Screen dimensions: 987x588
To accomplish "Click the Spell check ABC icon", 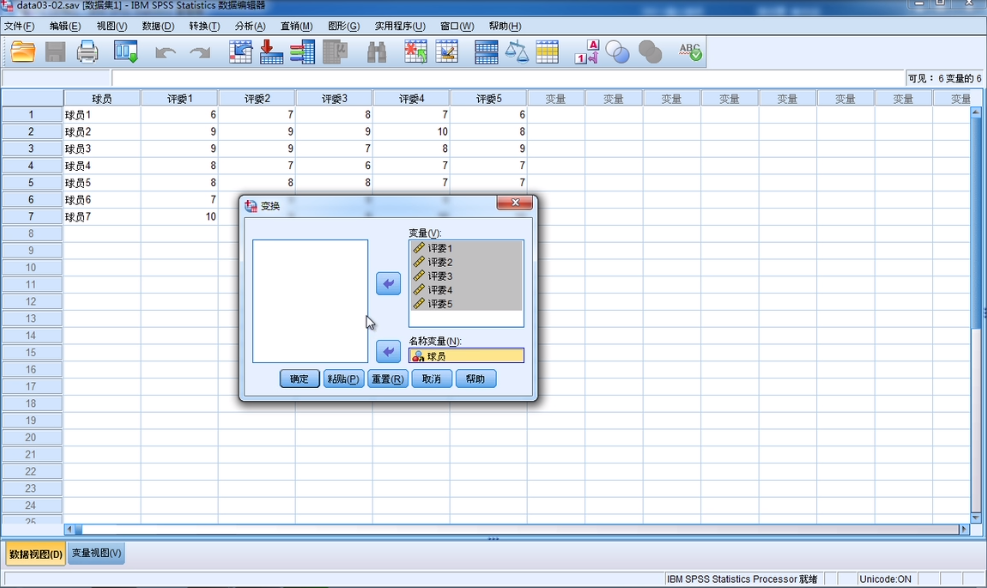I will tap(690, 52).
